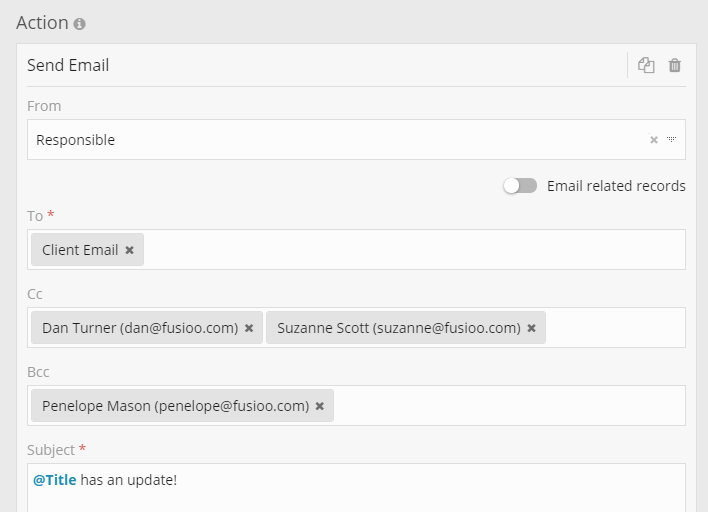Click the Responsible value in From
Screen dimensions: 708x512
(x=76, y=140)
